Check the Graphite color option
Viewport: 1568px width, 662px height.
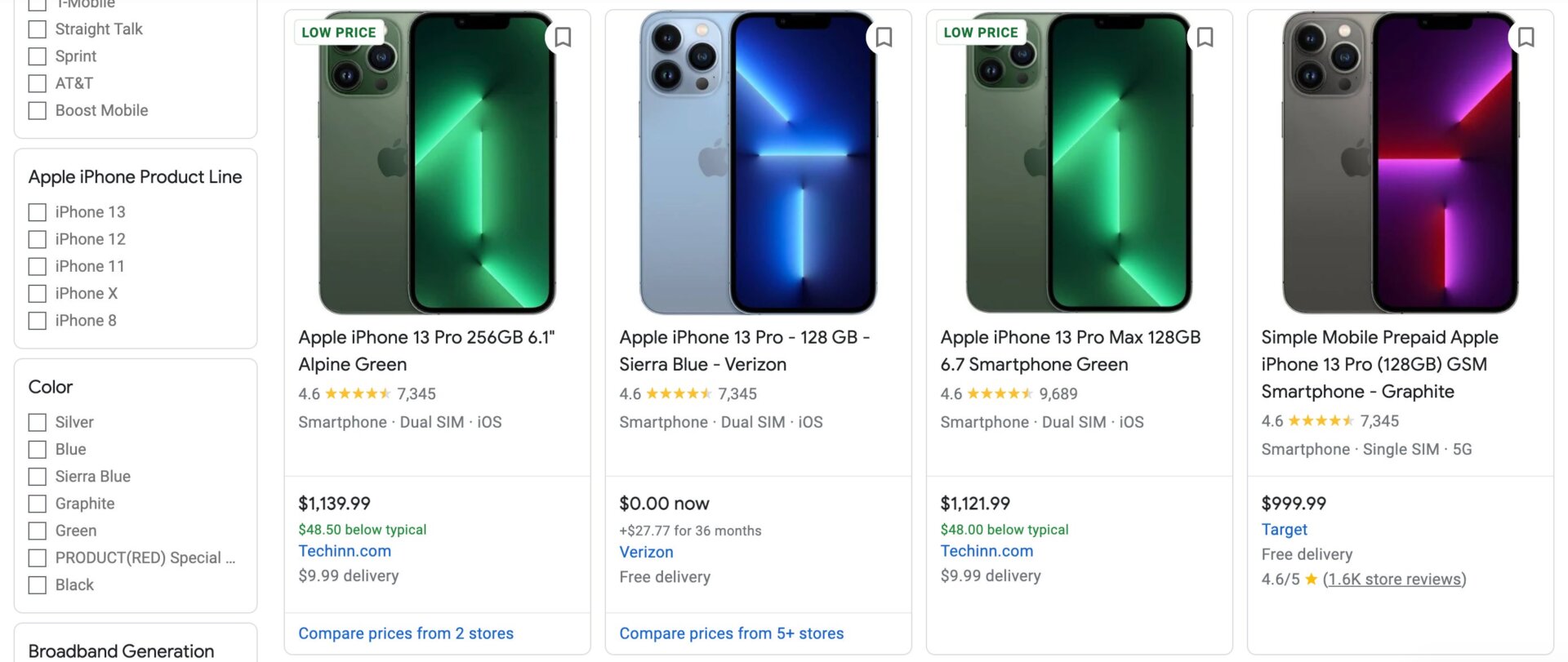37,504
